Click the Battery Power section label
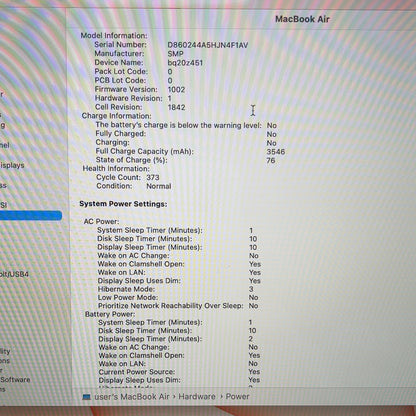Image resolution: width=416 pixels, height=416 pixels. (110, 314)
